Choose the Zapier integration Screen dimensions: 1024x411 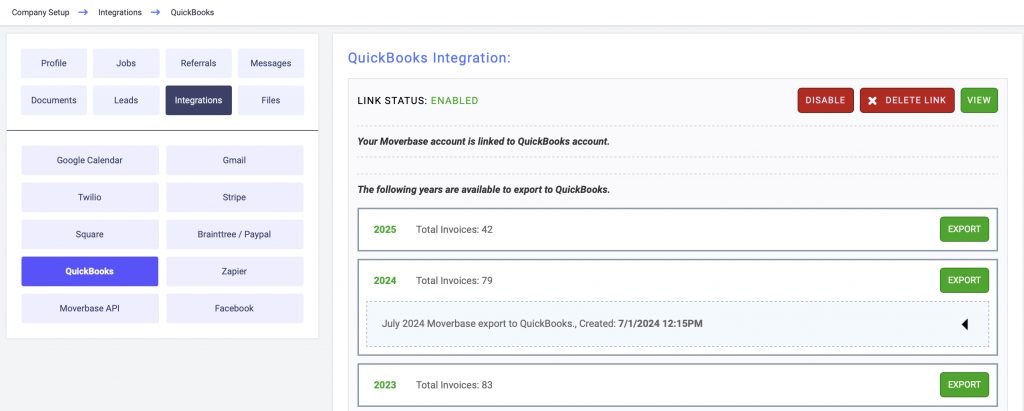(235, 271)
